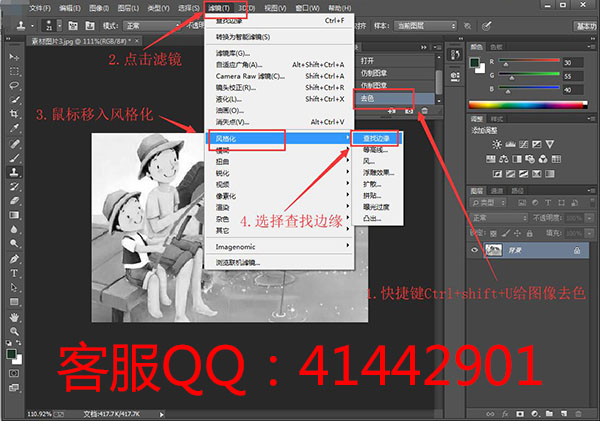The width and height of the screenshot is (600, 421).
Task: Select the 去色 history state
Action: coord(394,99)
